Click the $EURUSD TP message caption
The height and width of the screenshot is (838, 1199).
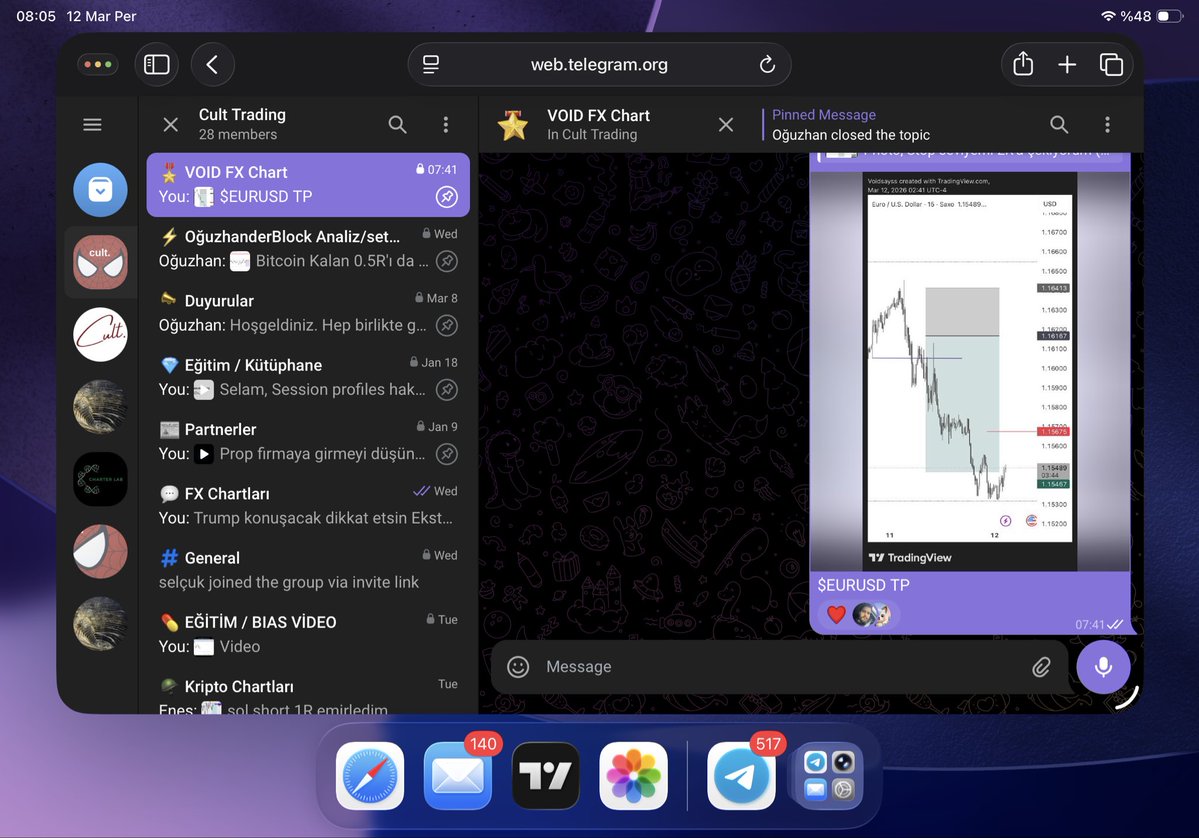(863, 585)
